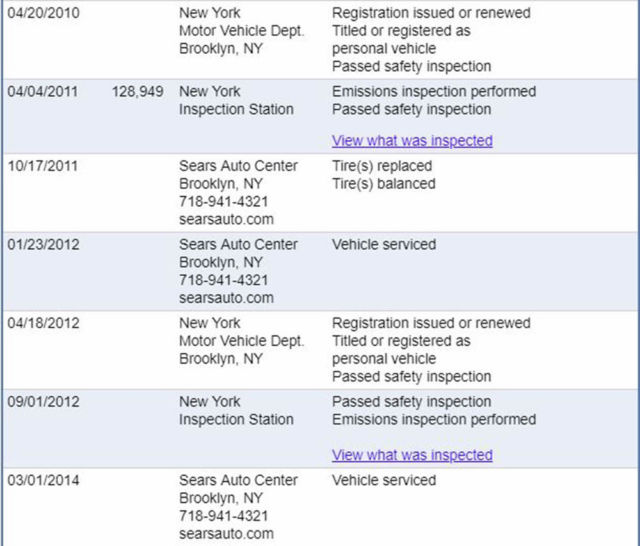Click the 'Tire(s) balanced' service text

click(x=383, y=184)
